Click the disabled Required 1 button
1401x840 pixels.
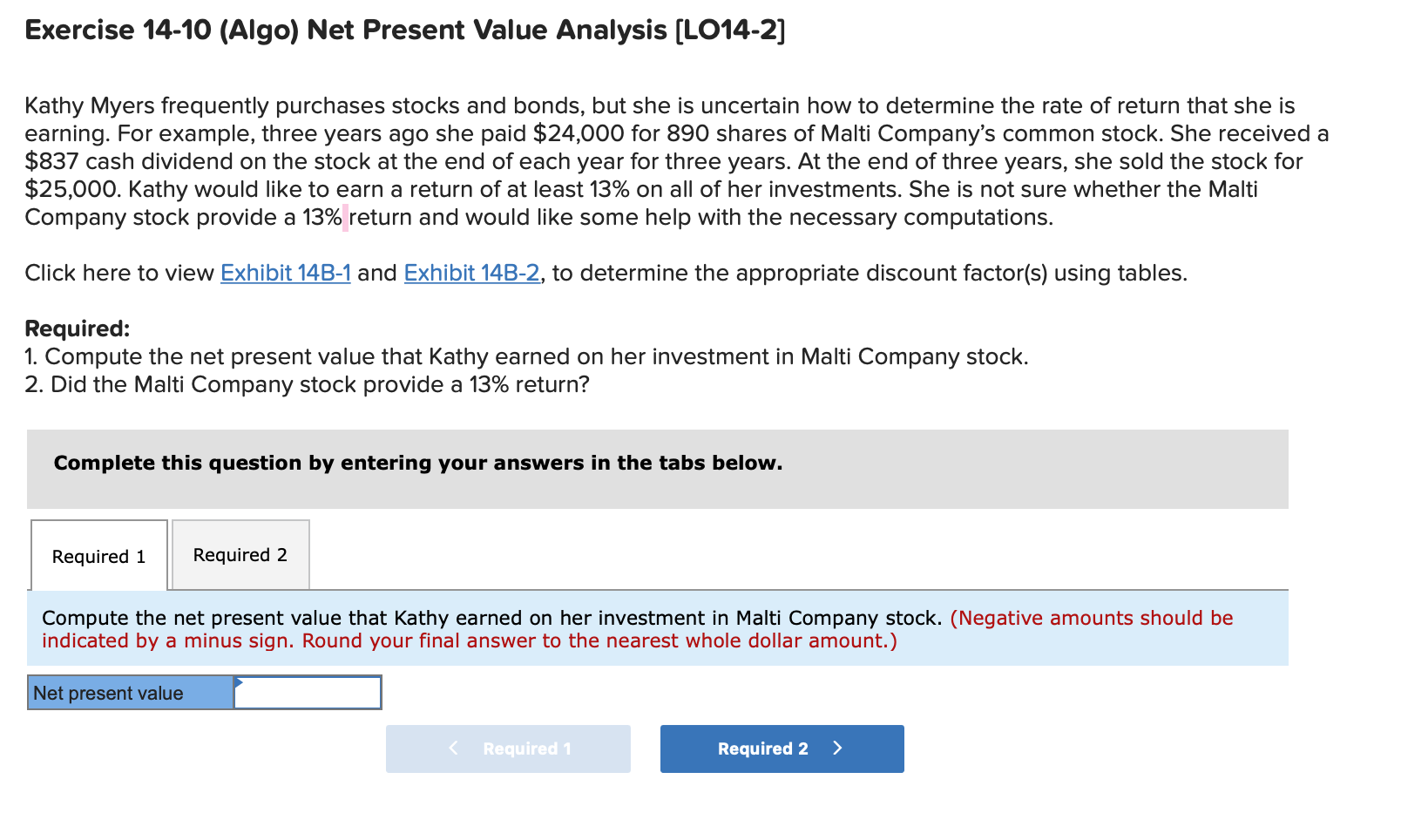coord(508,748)
